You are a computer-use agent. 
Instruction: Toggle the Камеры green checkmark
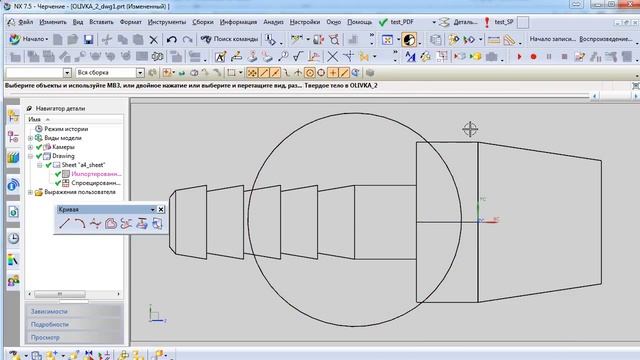tap(39, 147)
